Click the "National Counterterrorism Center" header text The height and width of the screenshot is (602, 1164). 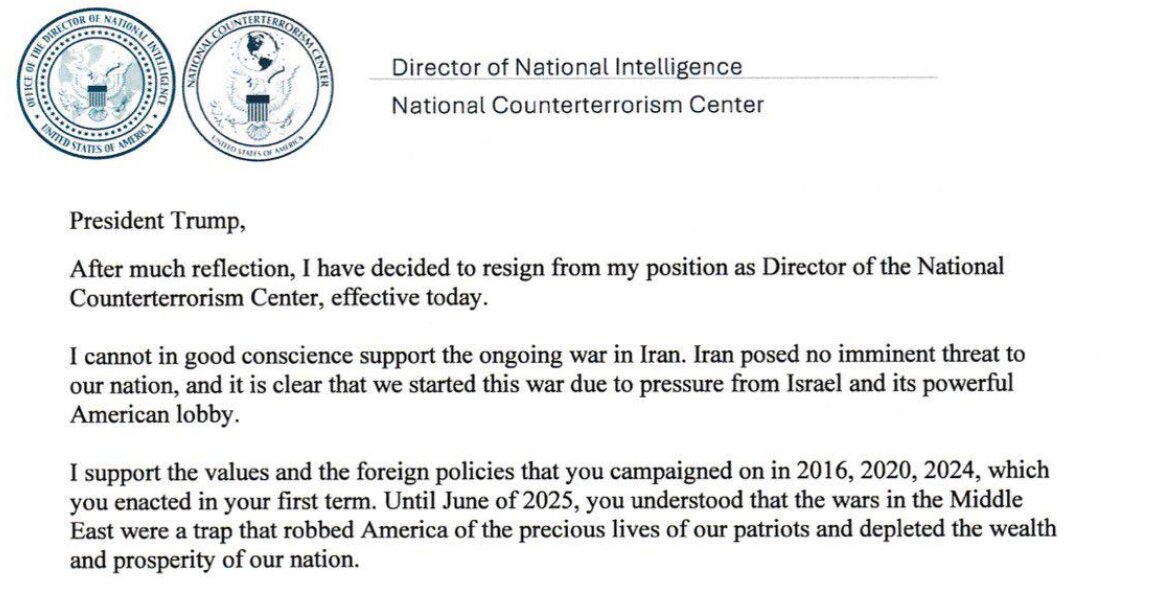577,104
